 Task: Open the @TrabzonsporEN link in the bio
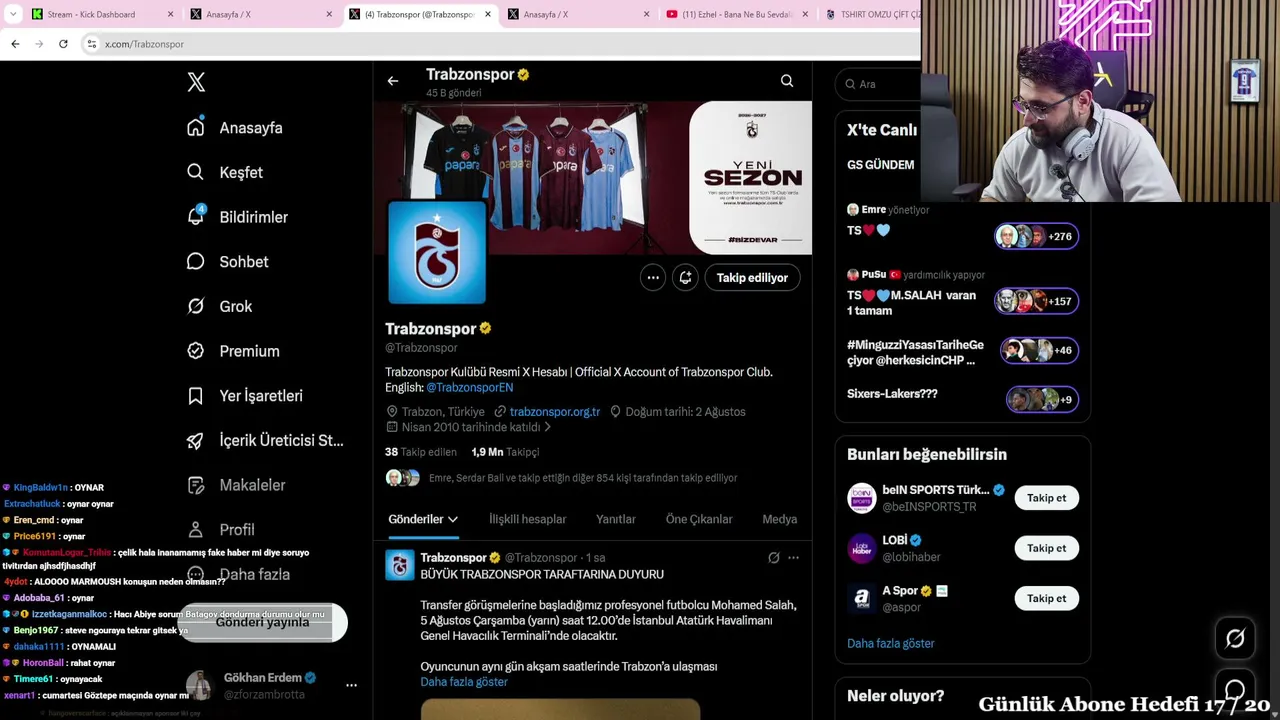pyautogui.click(x=470, y=387)
